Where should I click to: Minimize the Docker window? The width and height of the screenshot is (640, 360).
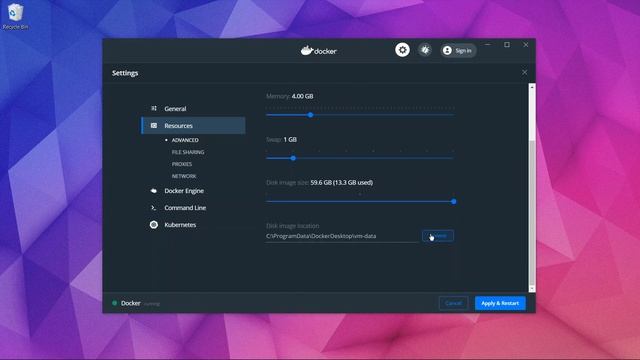(488, 44)
